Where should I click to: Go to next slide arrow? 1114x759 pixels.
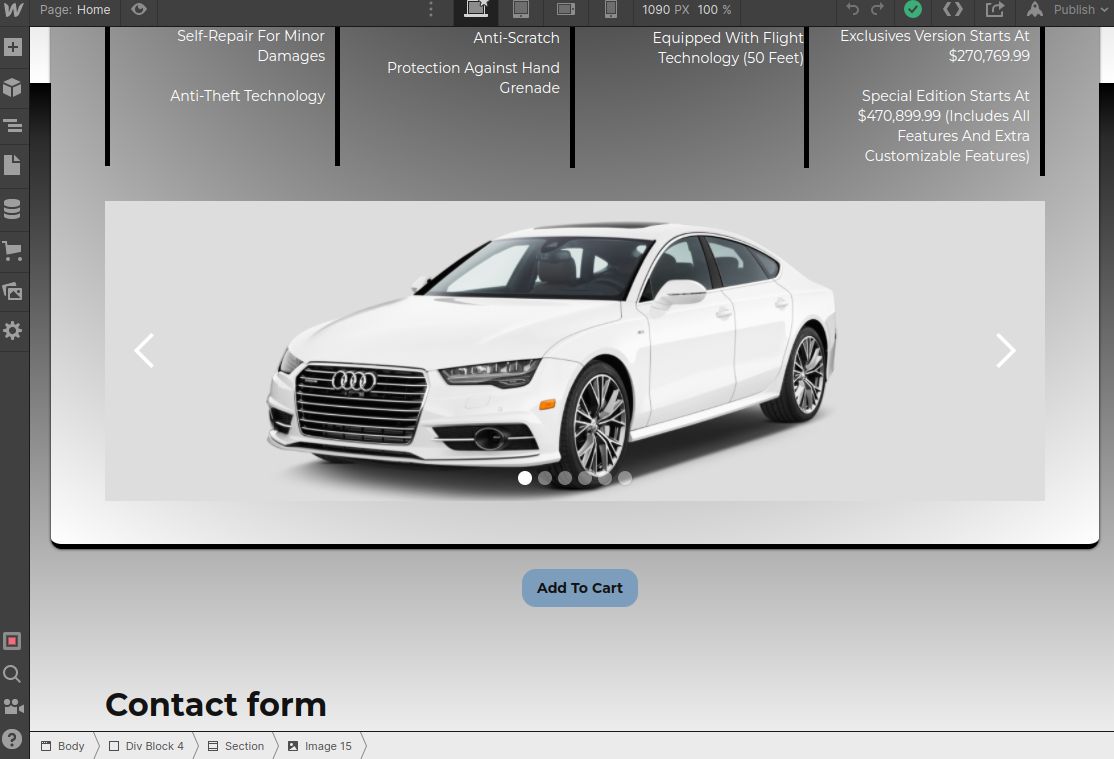tap(1005, 350)
